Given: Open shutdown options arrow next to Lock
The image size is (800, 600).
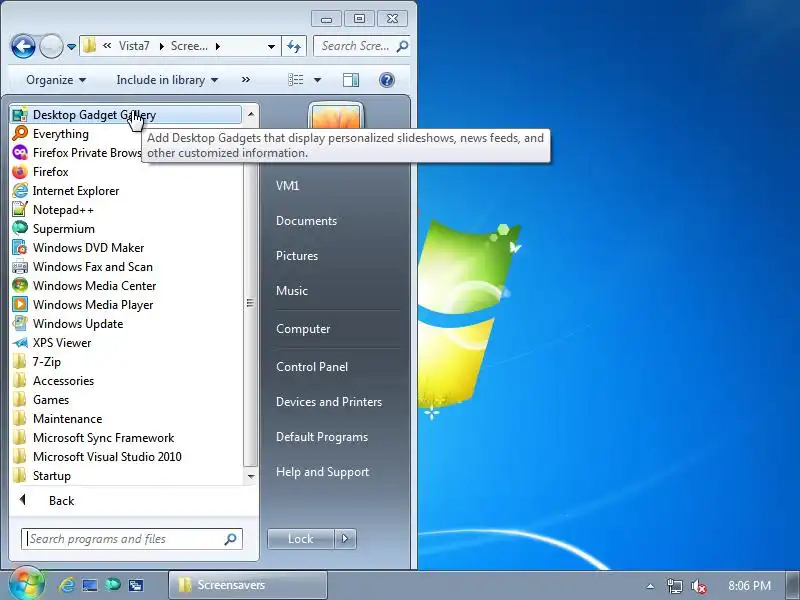Looking at the screenshot, I should [345, 539].
